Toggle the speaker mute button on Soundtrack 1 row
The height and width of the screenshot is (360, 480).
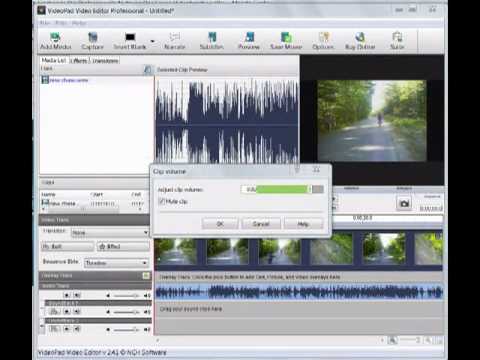[77, 312]
